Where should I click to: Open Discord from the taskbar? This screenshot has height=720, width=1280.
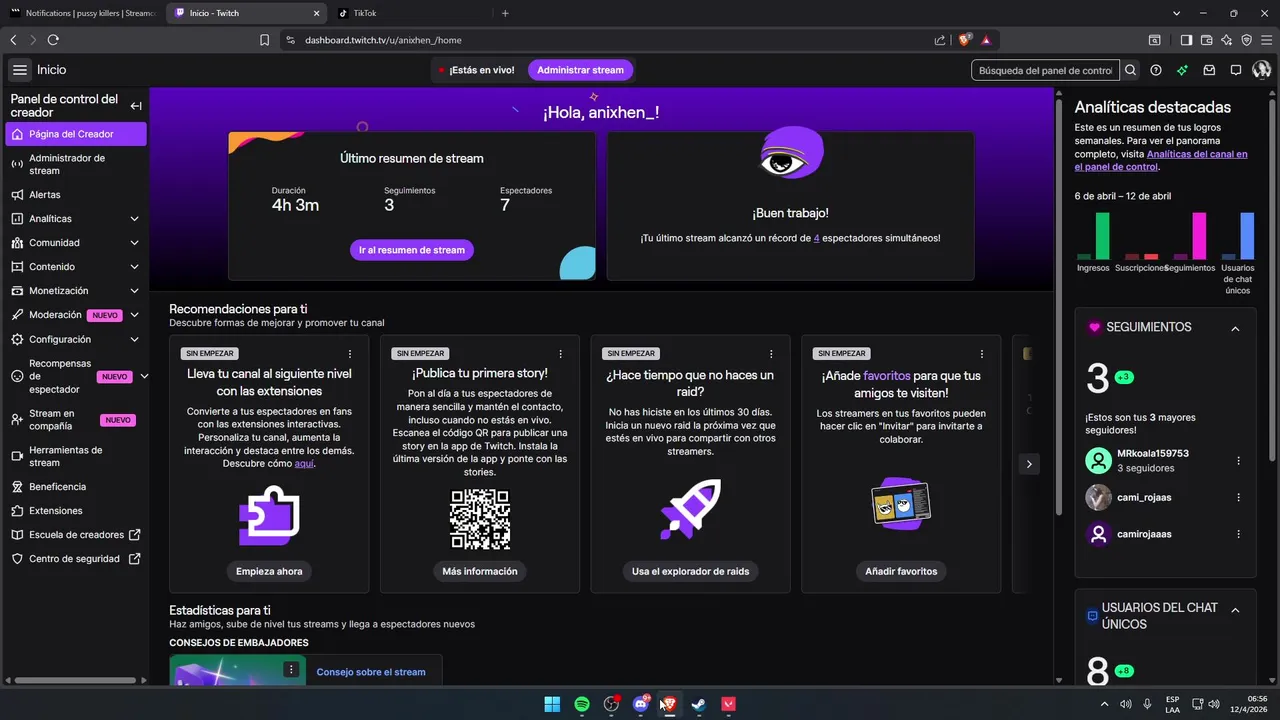pyautogui.click(x=640, y=704)
